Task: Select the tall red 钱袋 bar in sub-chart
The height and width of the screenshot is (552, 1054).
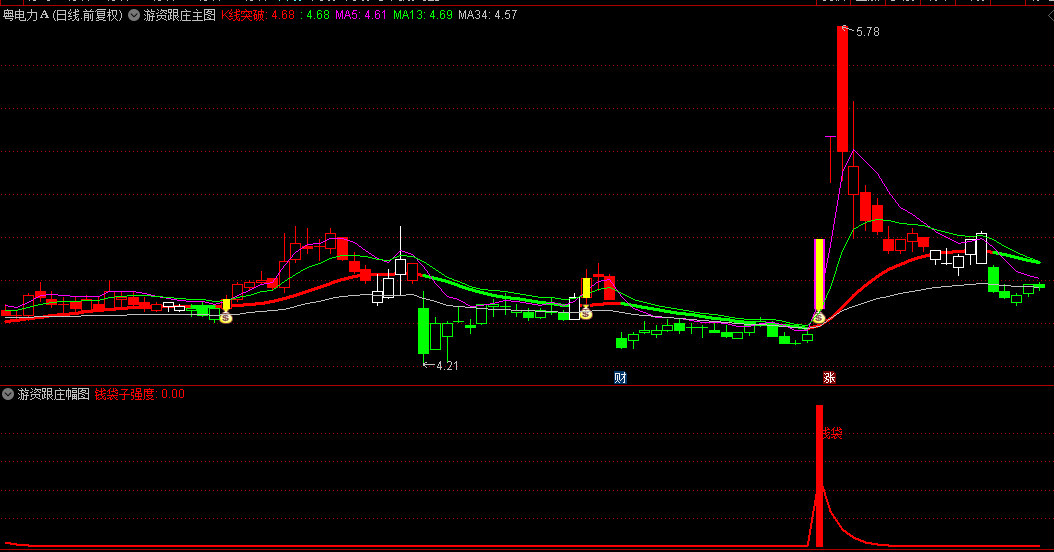Action: point(819,476)
